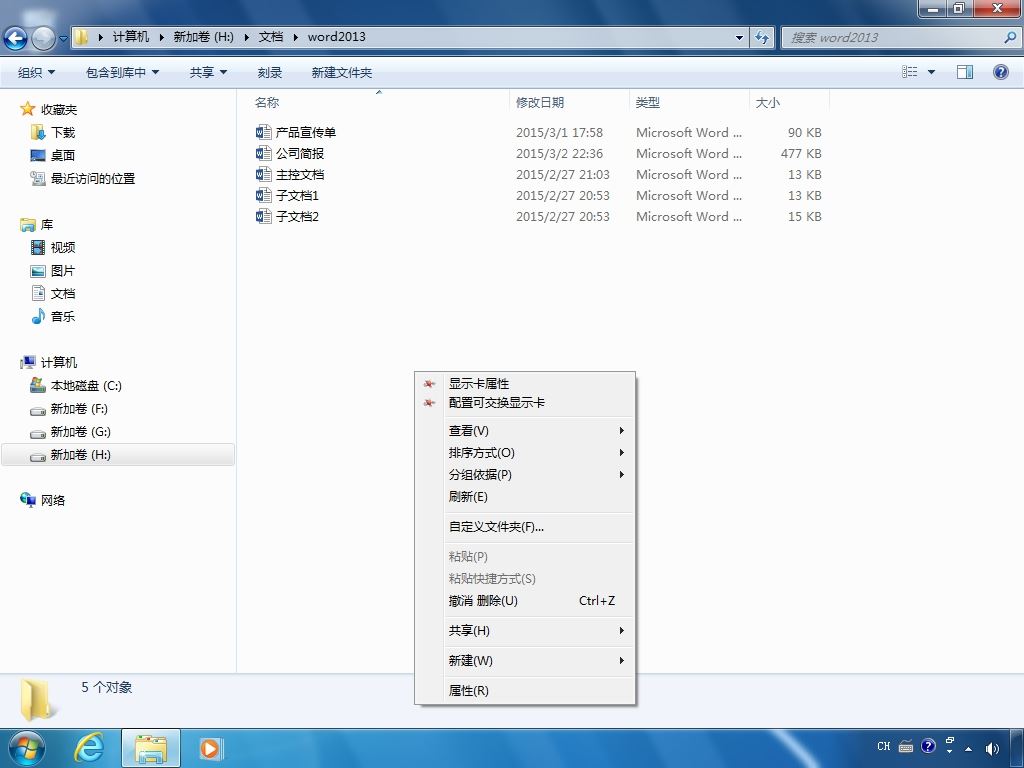The width and height of the screenshot is (1024, 768).
Task: Select the 产品宣传单 Word file icon
Action: (x=263, y=133)
